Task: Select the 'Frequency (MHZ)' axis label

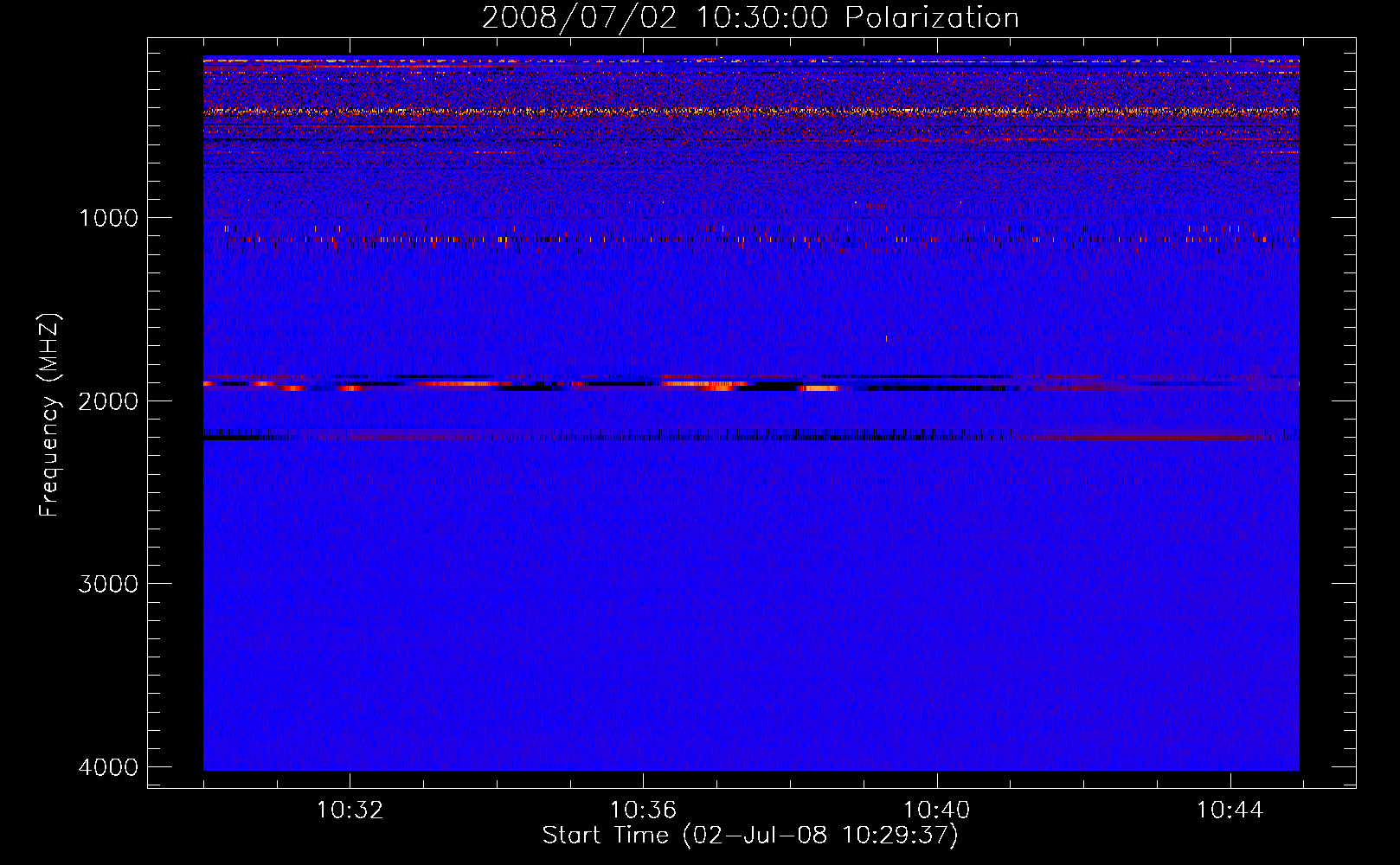Action: pos(49,415)
